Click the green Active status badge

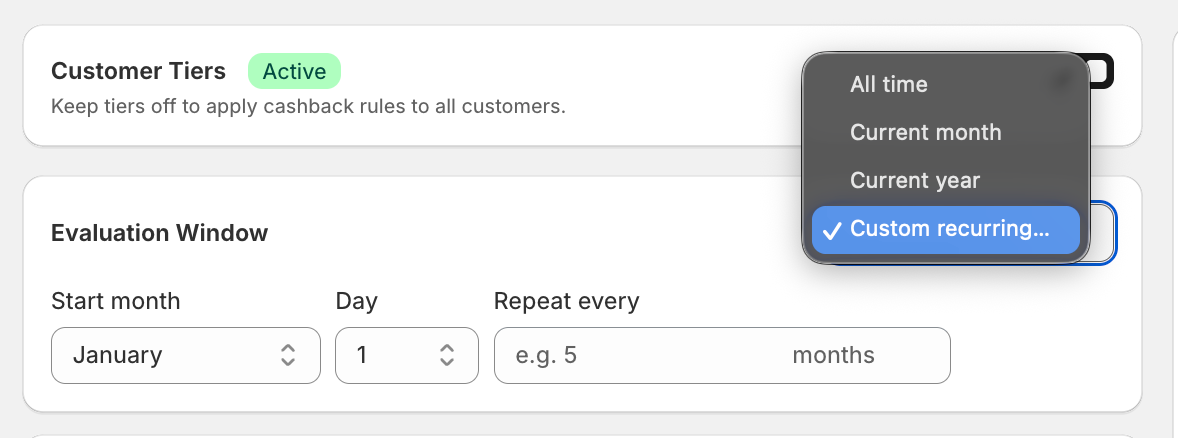click(x=294, y=72)
